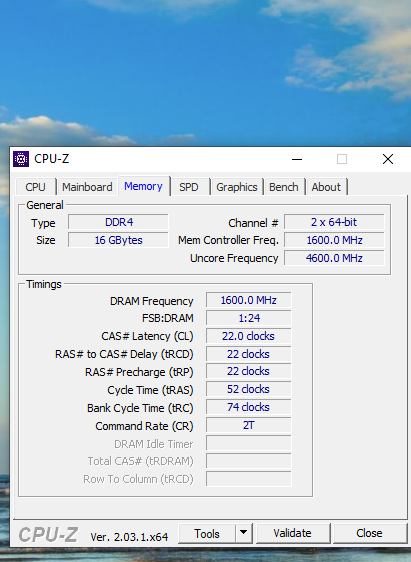The width and height of the screenshot is (411, 562).
Task: Click the Size field showing 16 GBytes
Action: pyautogui.click(x=118, y=240)
